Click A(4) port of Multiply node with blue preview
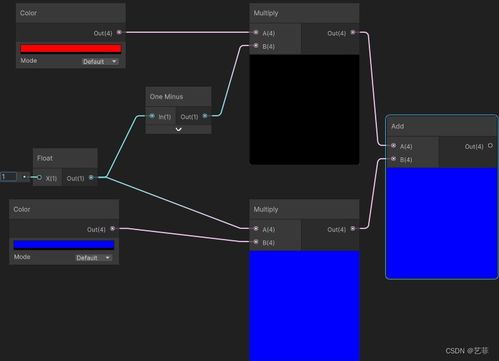Image resolution: width=499 pixels, height=361 pixels. [x=256, y=229]
